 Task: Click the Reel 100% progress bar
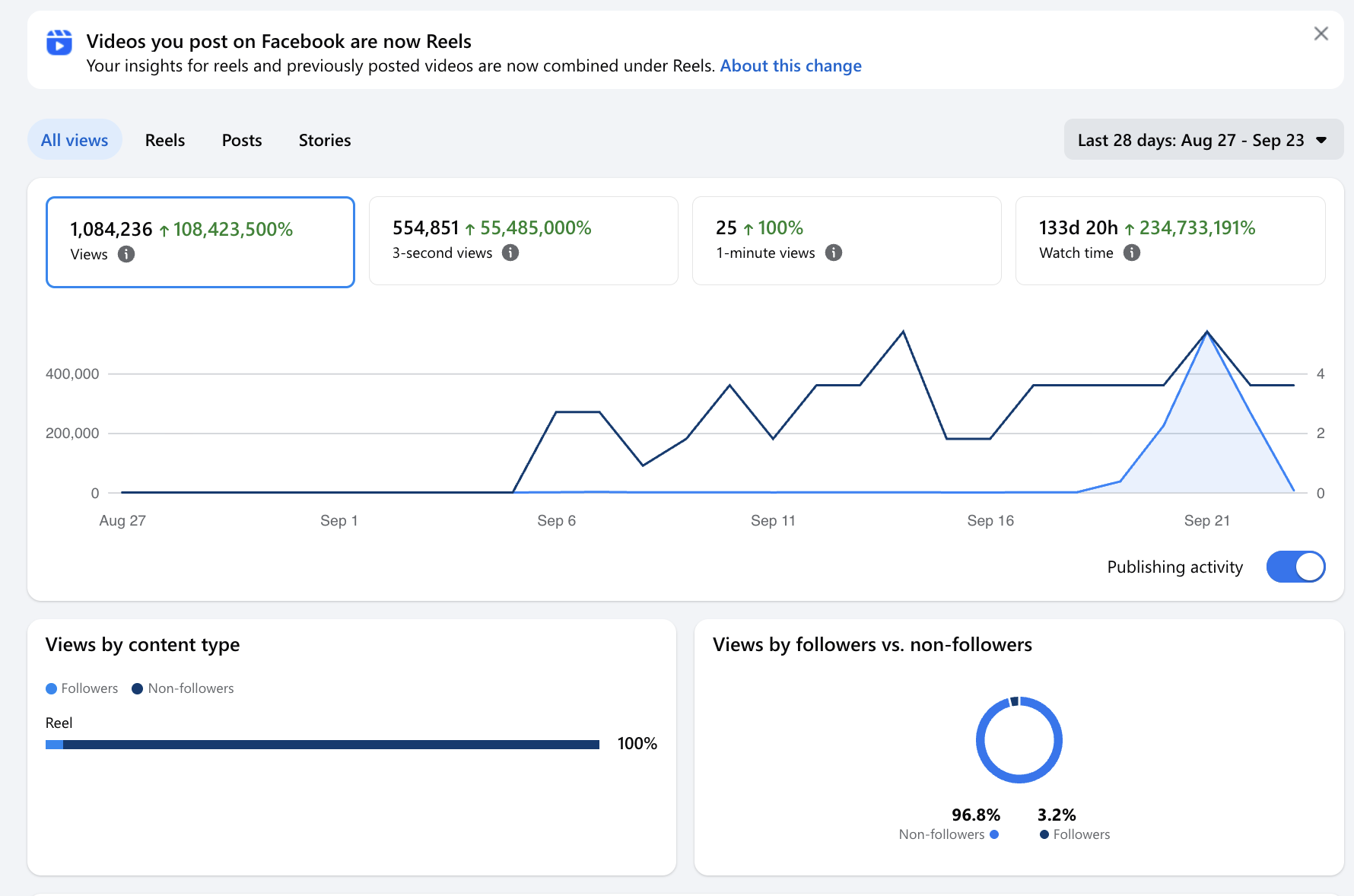click(323, 745)
